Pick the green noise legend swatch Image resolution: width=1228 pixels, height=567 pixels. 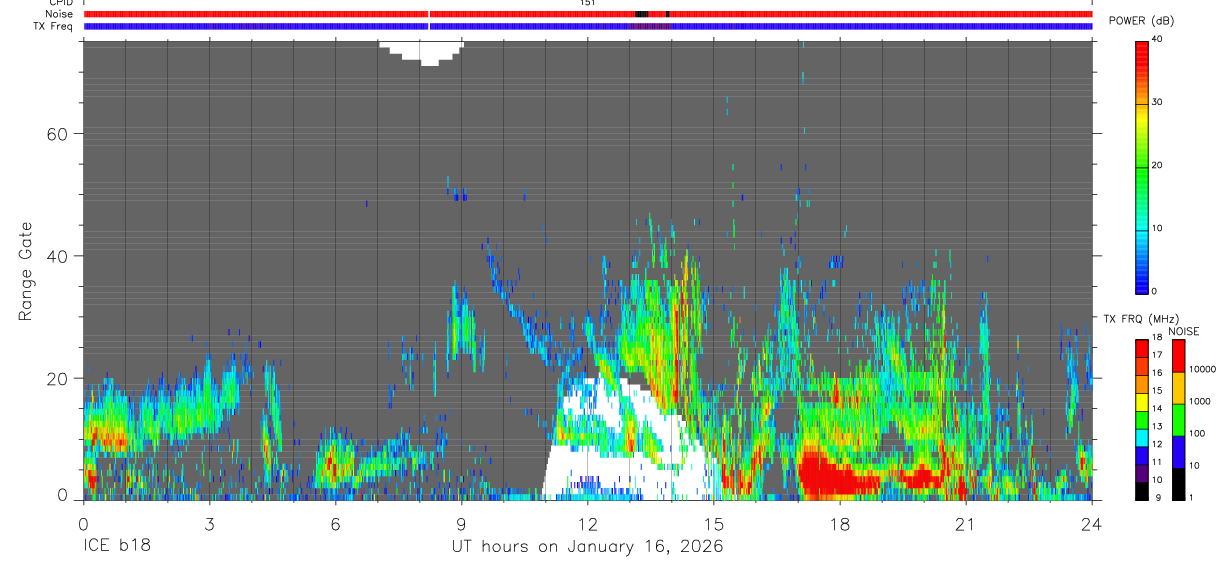coord(1179,420)
